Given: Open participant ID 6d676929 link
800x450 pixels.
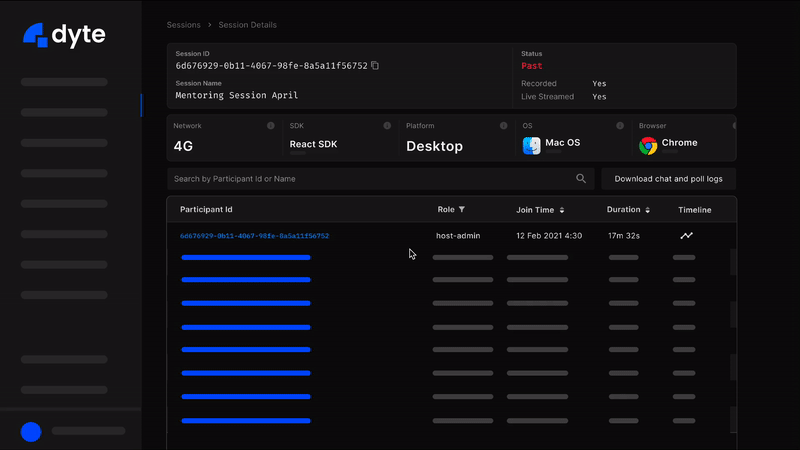Looking at the screenshot, I should pyautogui.click(x=254, y=236).
